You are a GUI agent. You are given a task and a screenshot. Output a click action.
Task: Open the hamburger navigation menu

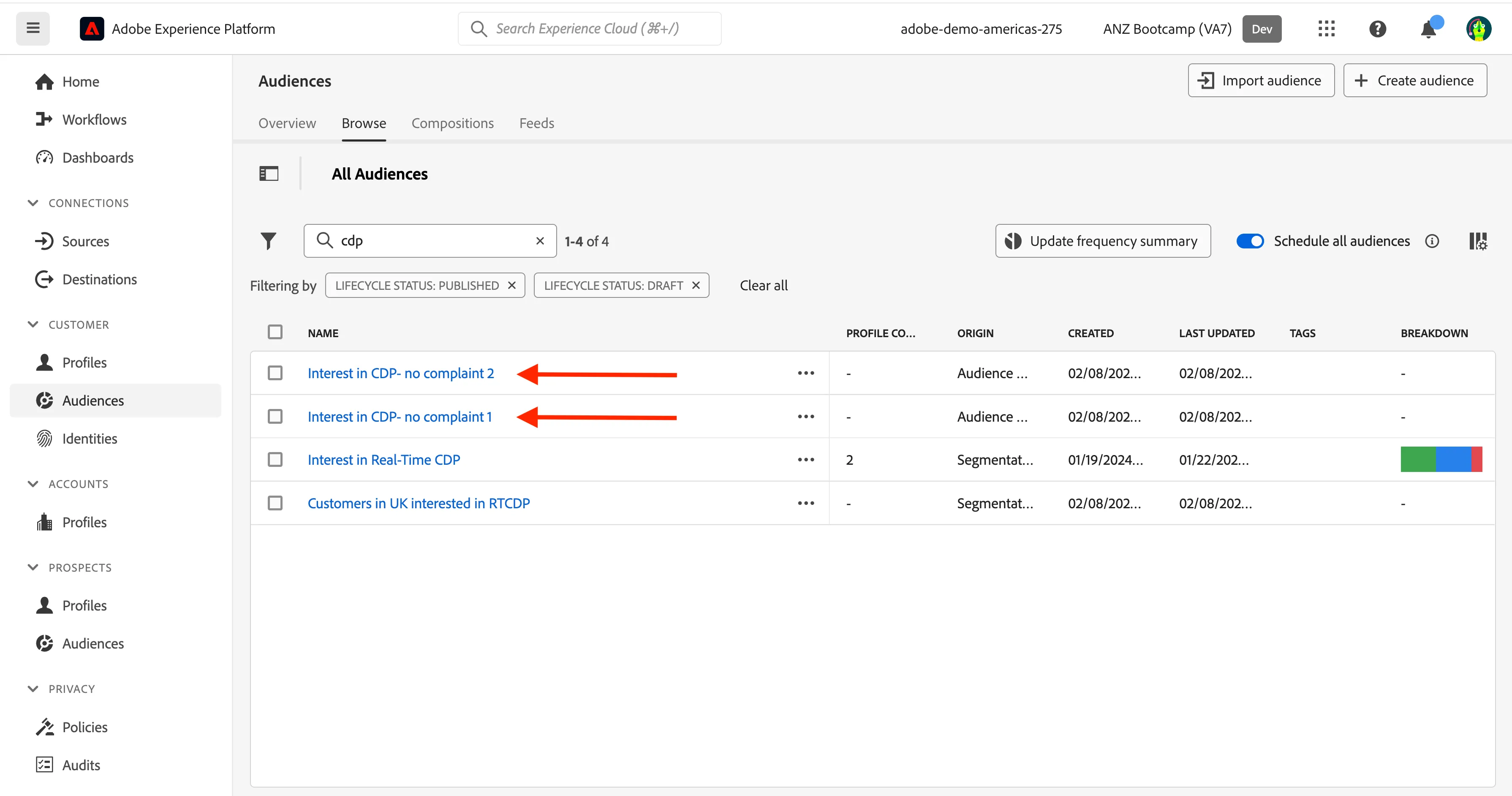tap(33, 28)
